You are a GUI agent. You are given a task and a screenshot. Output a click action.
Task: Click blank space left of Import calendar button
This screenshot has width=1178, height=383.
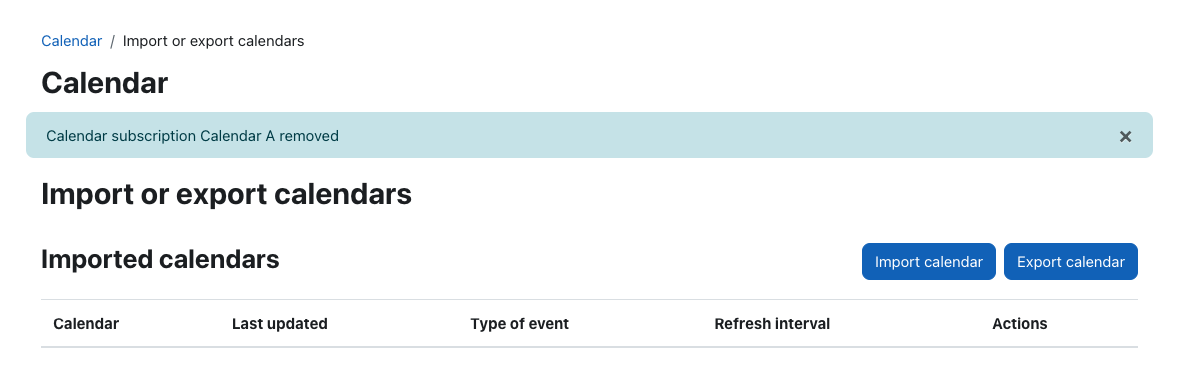coord(571,261)
